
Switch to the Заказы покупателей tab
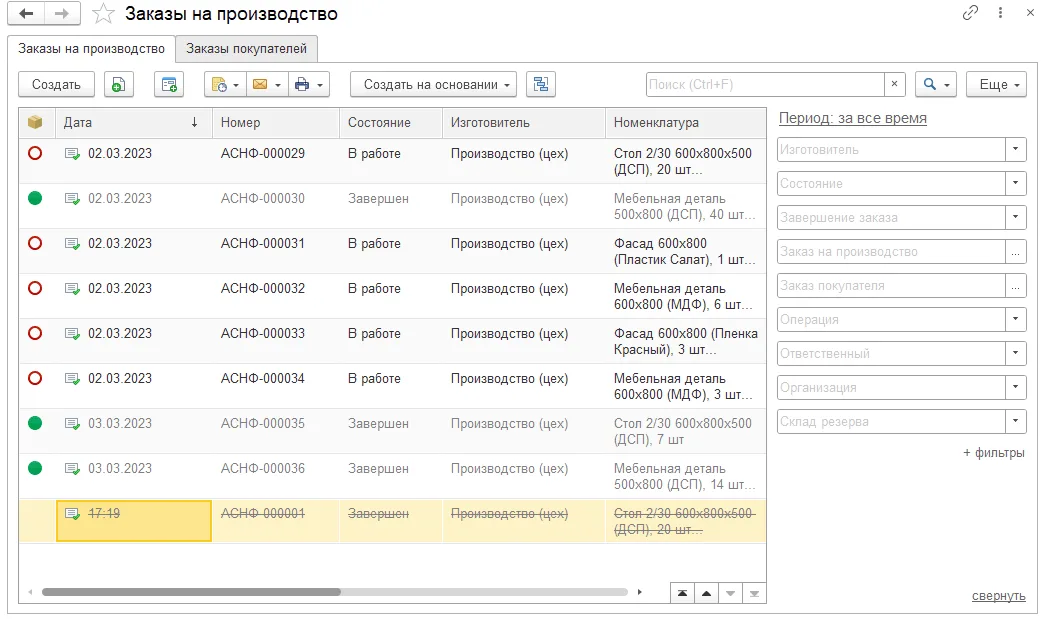tap(246, 49)
